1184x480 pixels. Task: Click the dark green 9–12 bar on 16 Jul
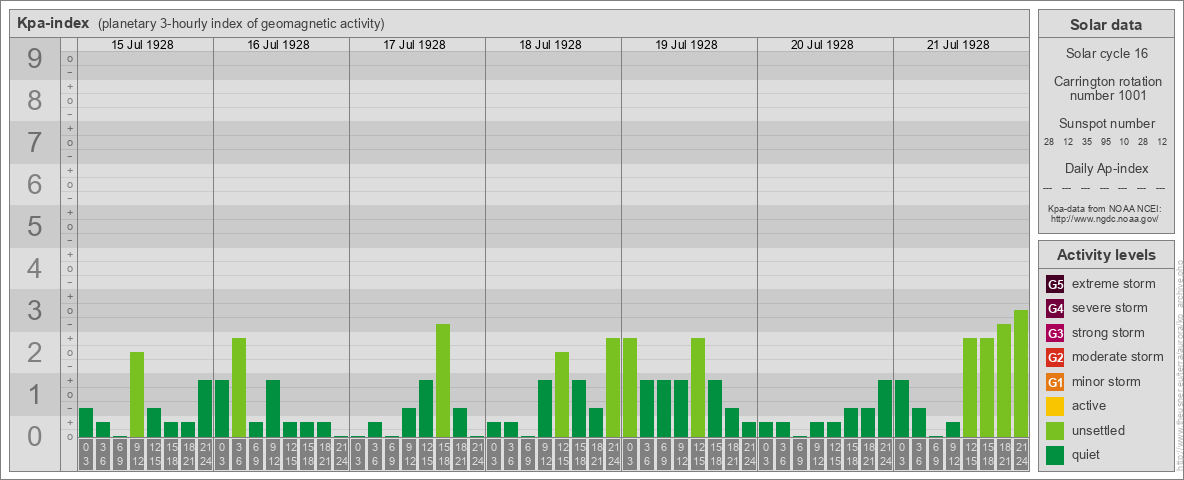pos(273,408)
